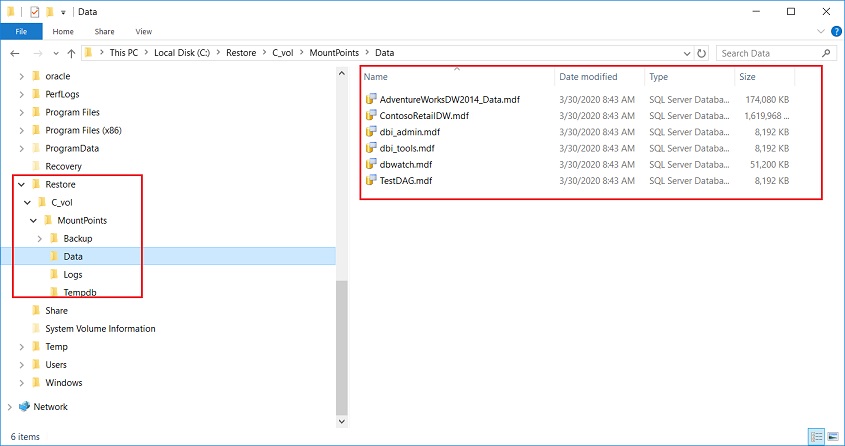Image resolution: width=845 pixels, height=446 pixels.
Task: Open the recent locations dropdown
Action: point(56,53)
